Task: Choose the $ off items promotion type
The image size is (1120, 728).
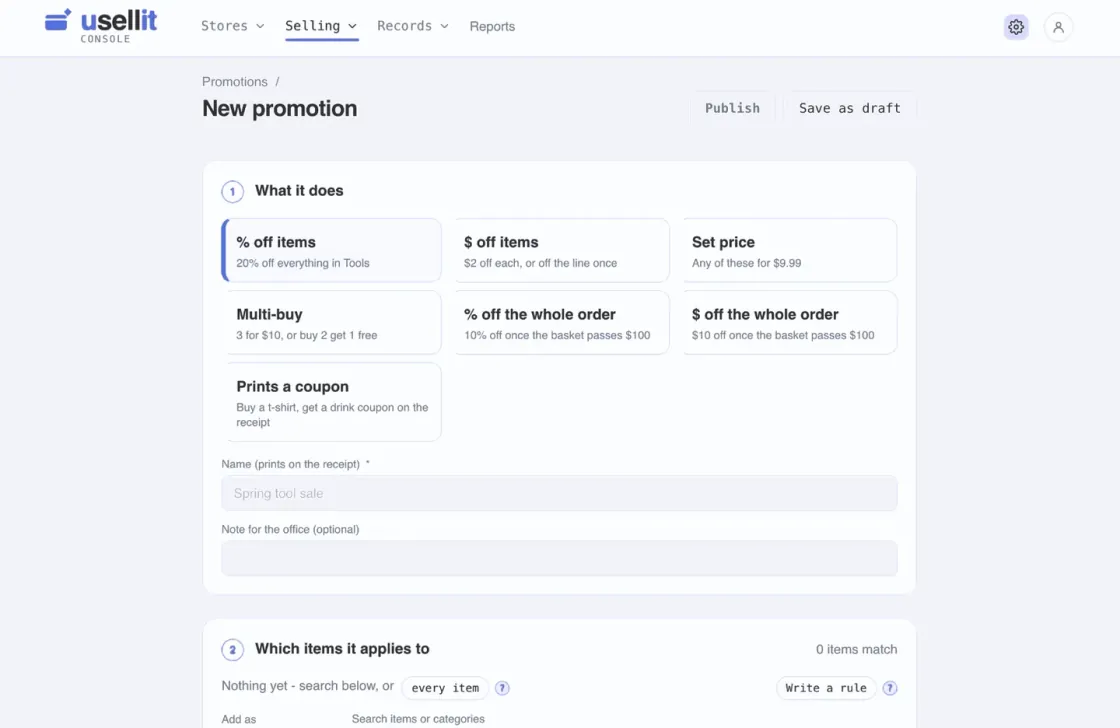Action: coord(561,251)
